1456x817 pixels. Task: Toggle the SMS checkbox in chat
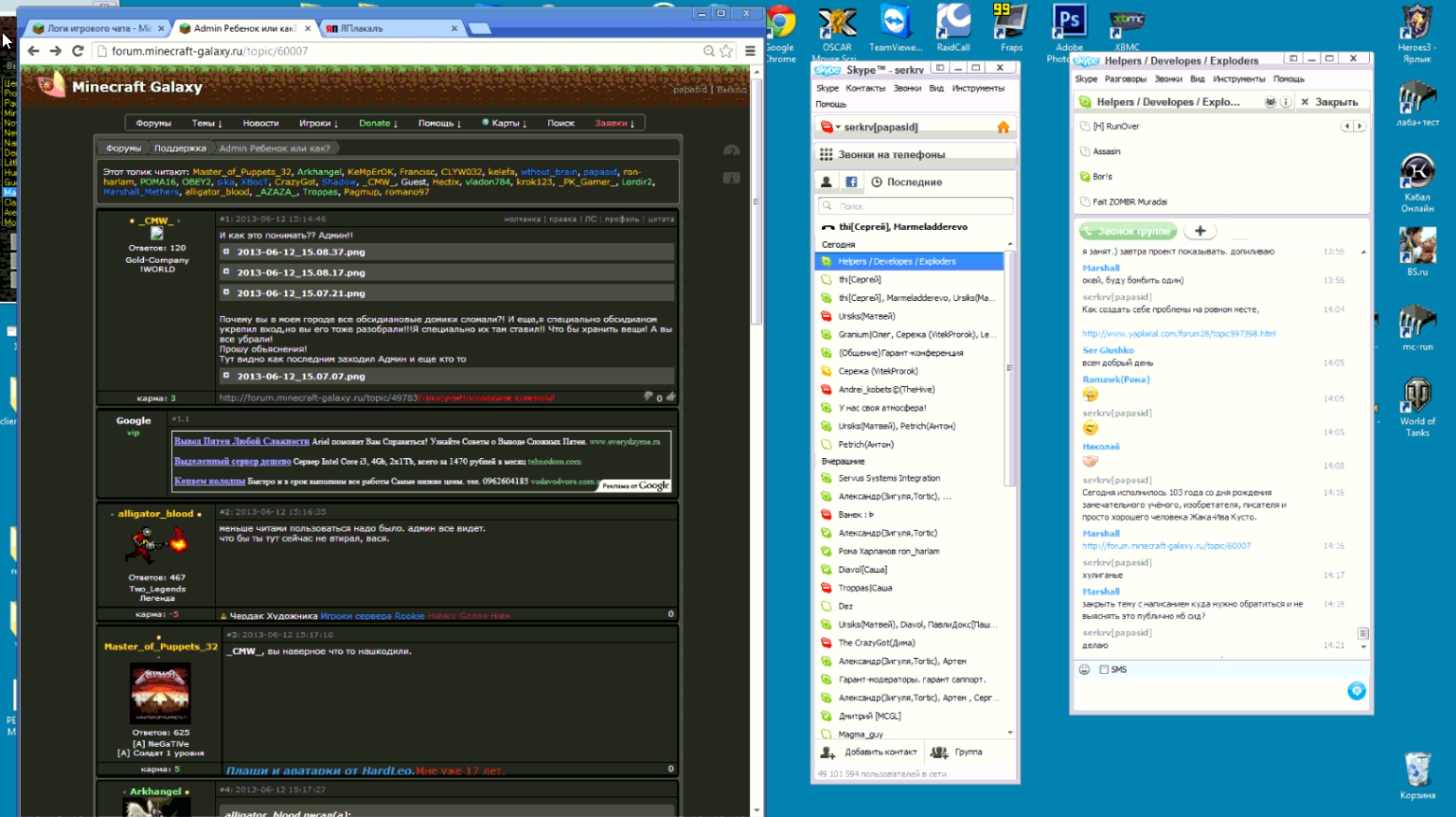(x=1104, y=669)
